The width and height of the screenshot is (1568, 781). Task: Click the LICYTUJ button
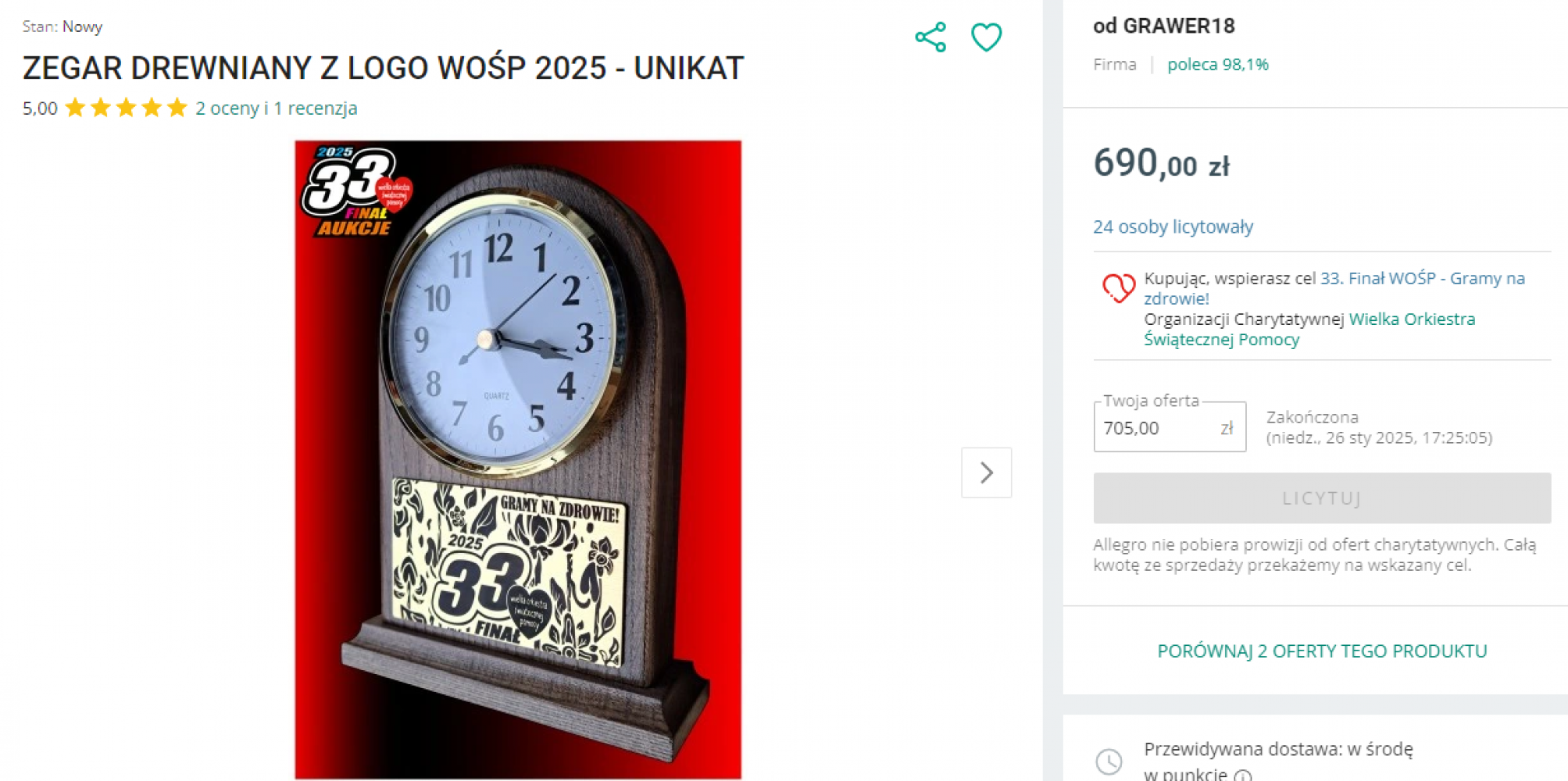click(x=1322, y=498)
